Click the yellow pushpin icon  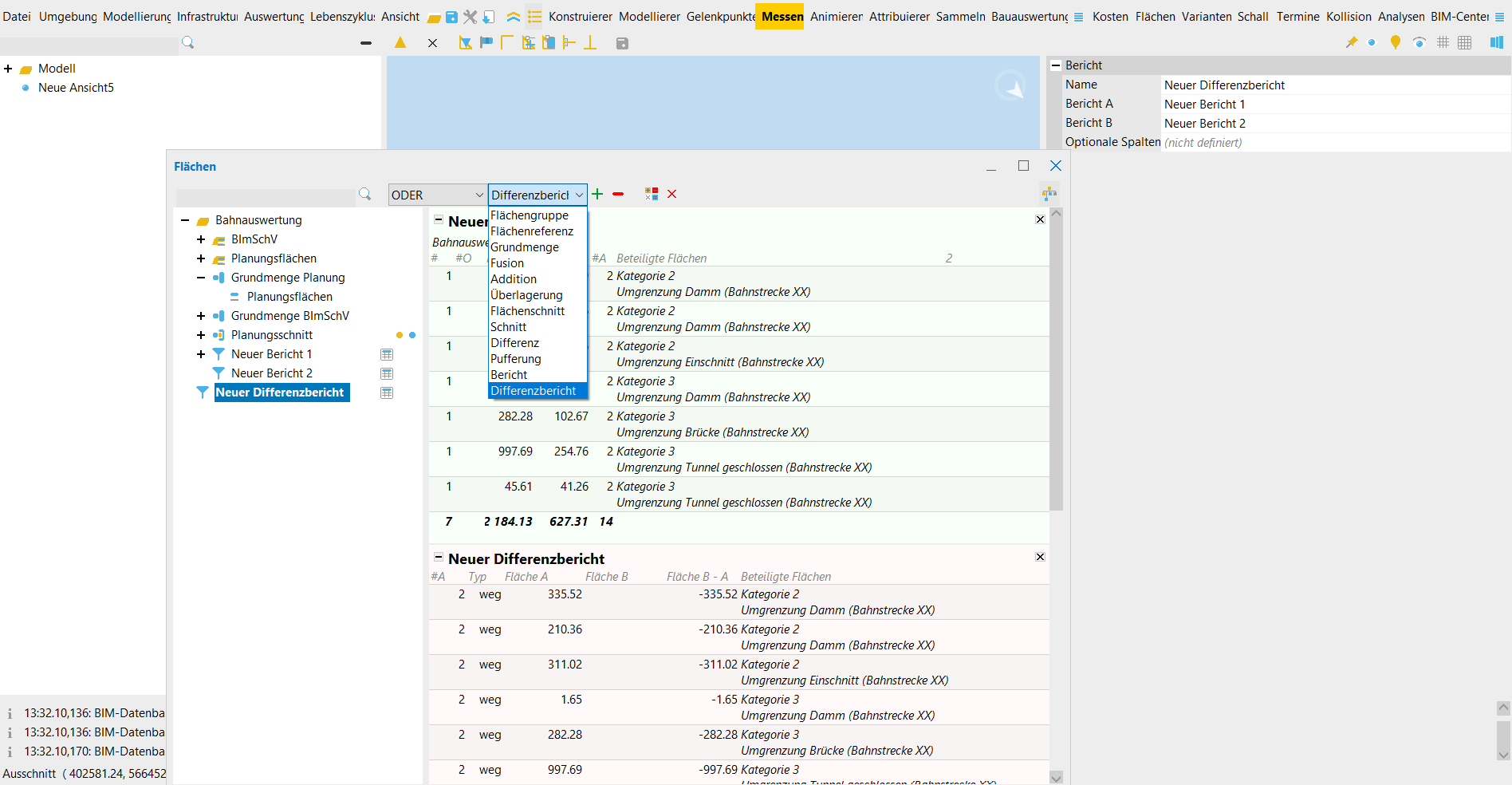(1351, 42)
